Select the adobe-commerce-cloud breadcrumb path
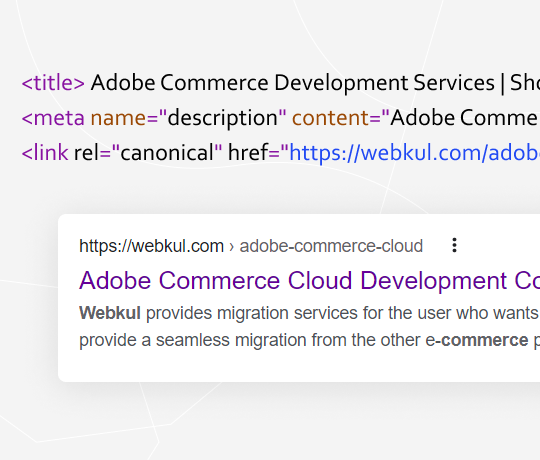This screenshot has width=540, height=460. [331, 246]
